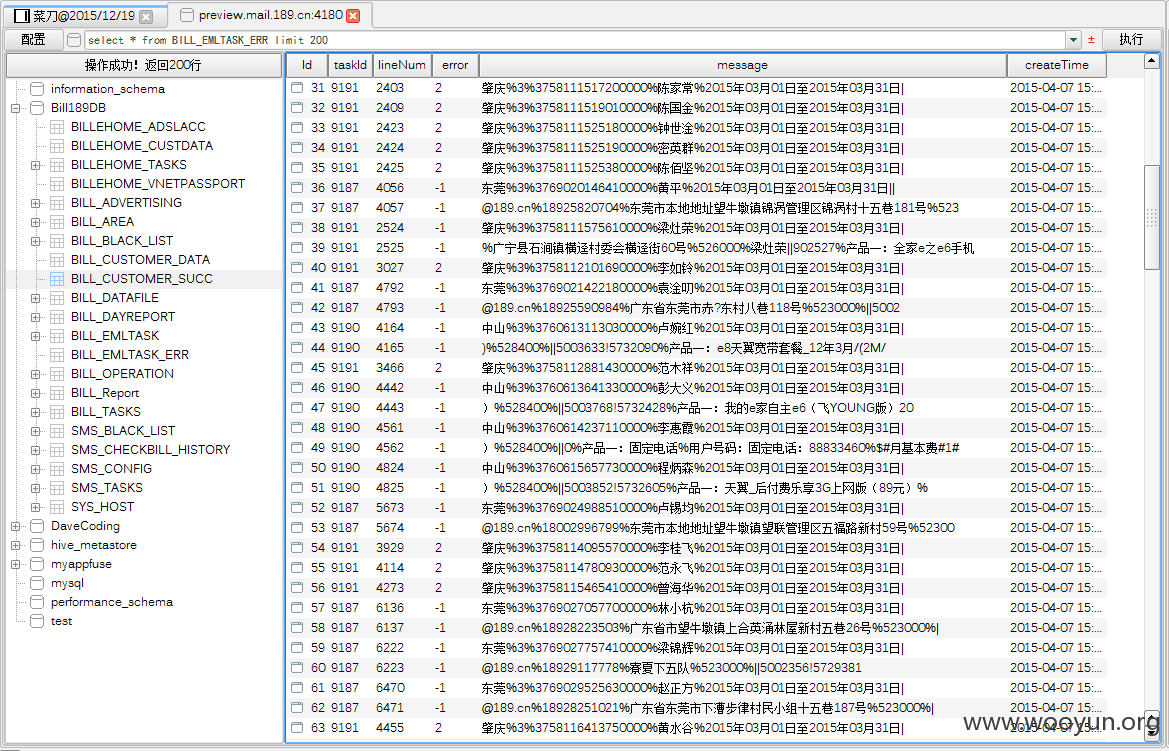Click the message column header
Viewport: 1169px width, 751px height.
pos(742,65)
